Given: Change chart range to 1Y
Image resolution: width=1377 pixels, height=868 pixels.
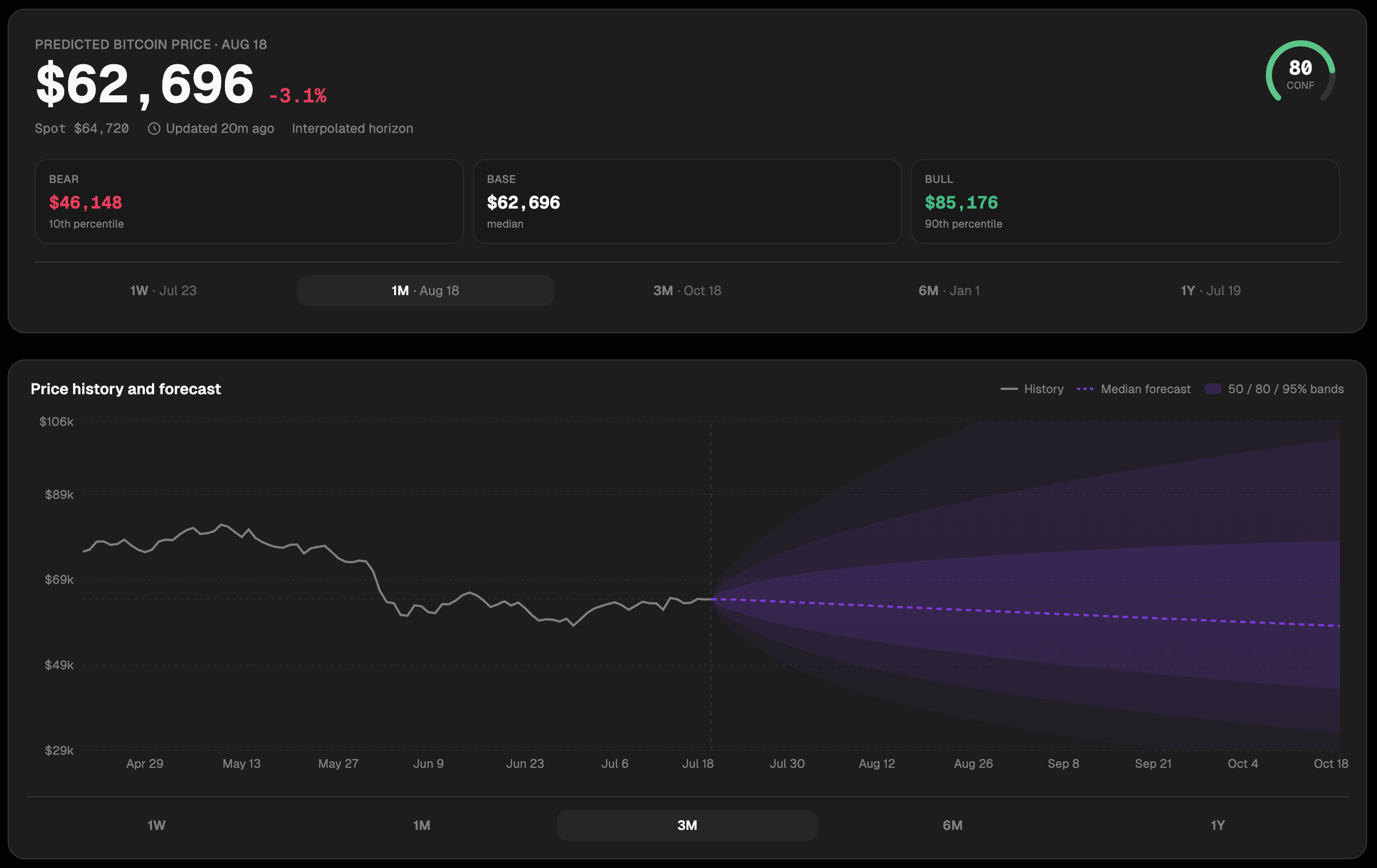Looking at the screenshot, I should click(1217, 825).
